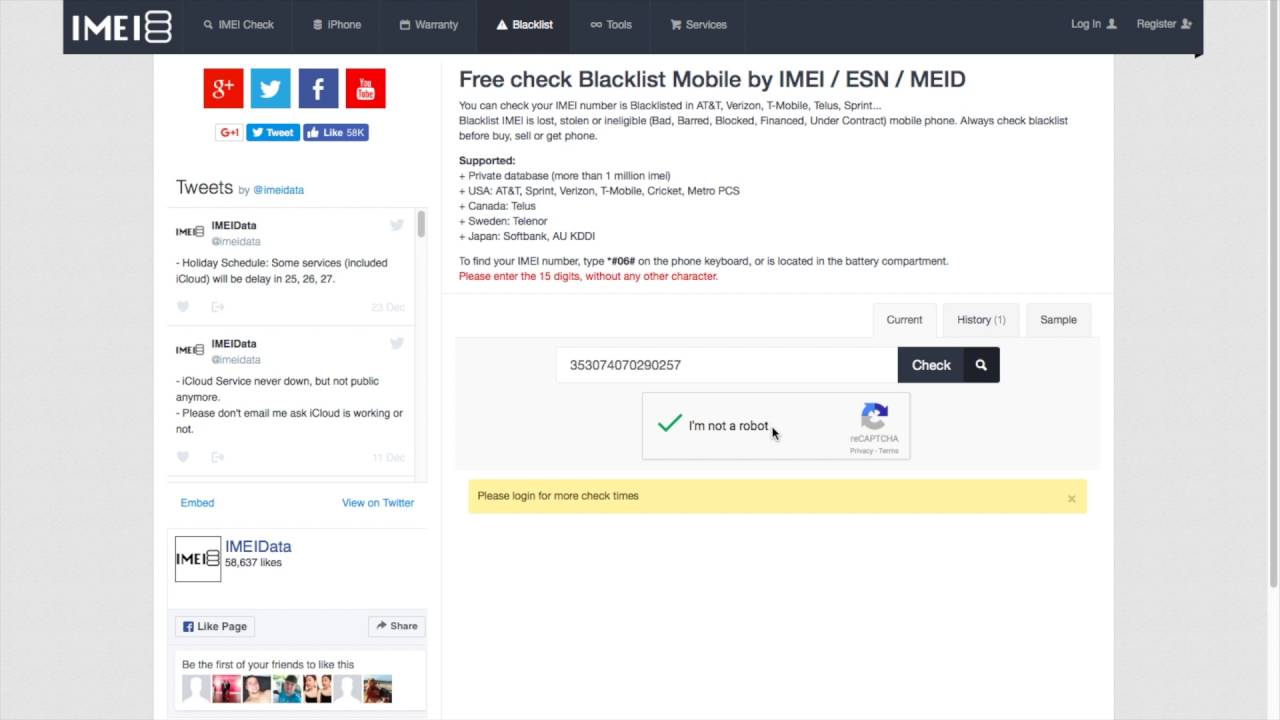This screenshot has height=720, width=1280.
Task: Click the IMEI logo in header
Action: coord(122,26)
